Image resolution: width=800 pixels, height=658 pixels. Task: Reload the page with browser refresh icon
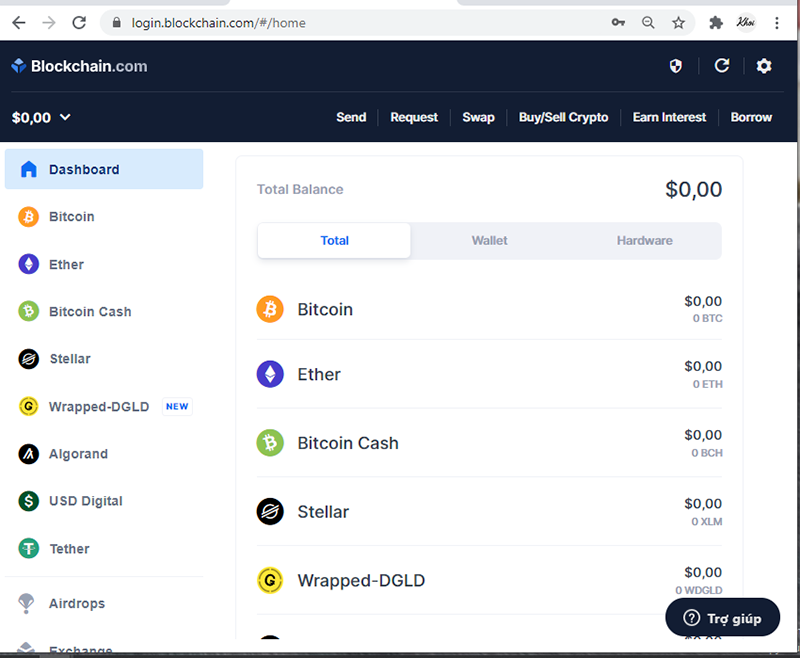point(79,23)
